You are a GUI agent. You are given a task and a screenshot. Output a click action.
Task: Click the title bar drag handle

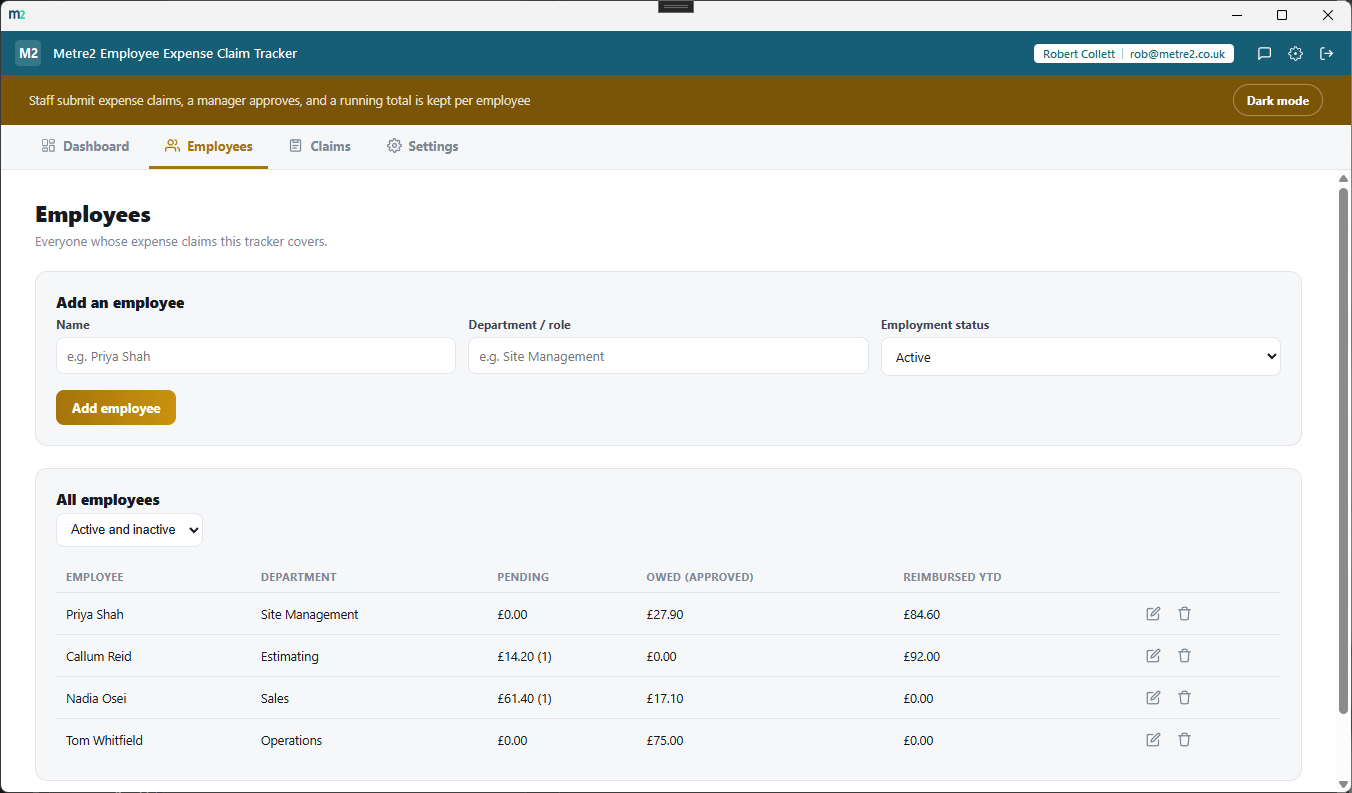[676, 6]
